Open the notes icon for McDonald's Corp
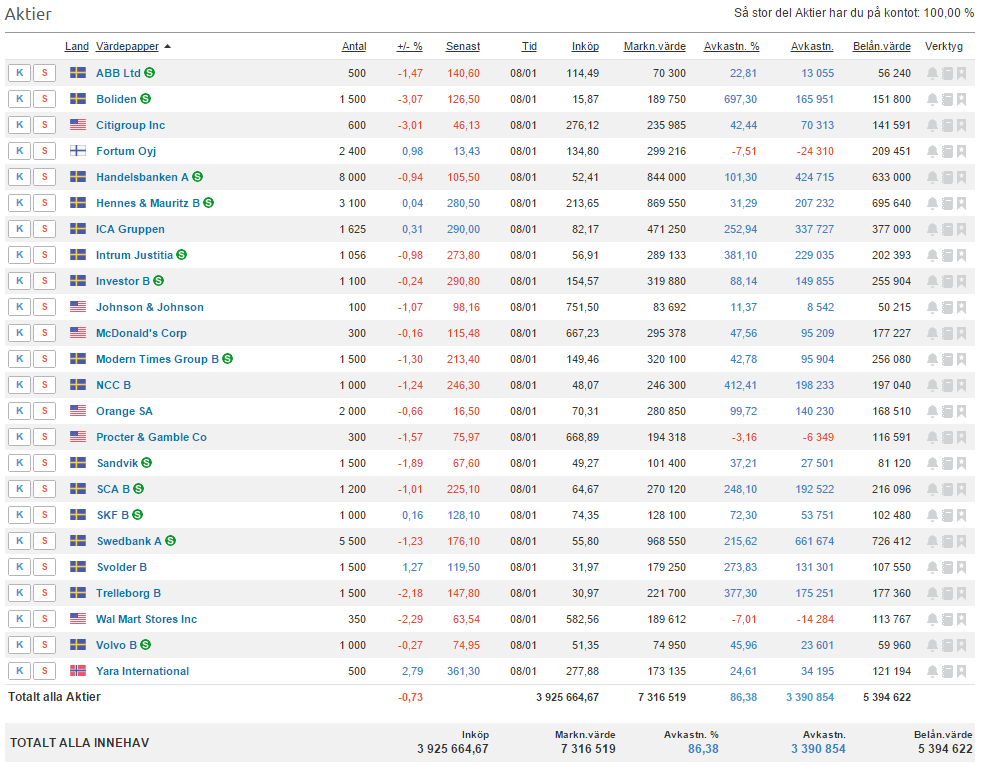The width and height of the screenshot is (986, 765). coord(947,333)
